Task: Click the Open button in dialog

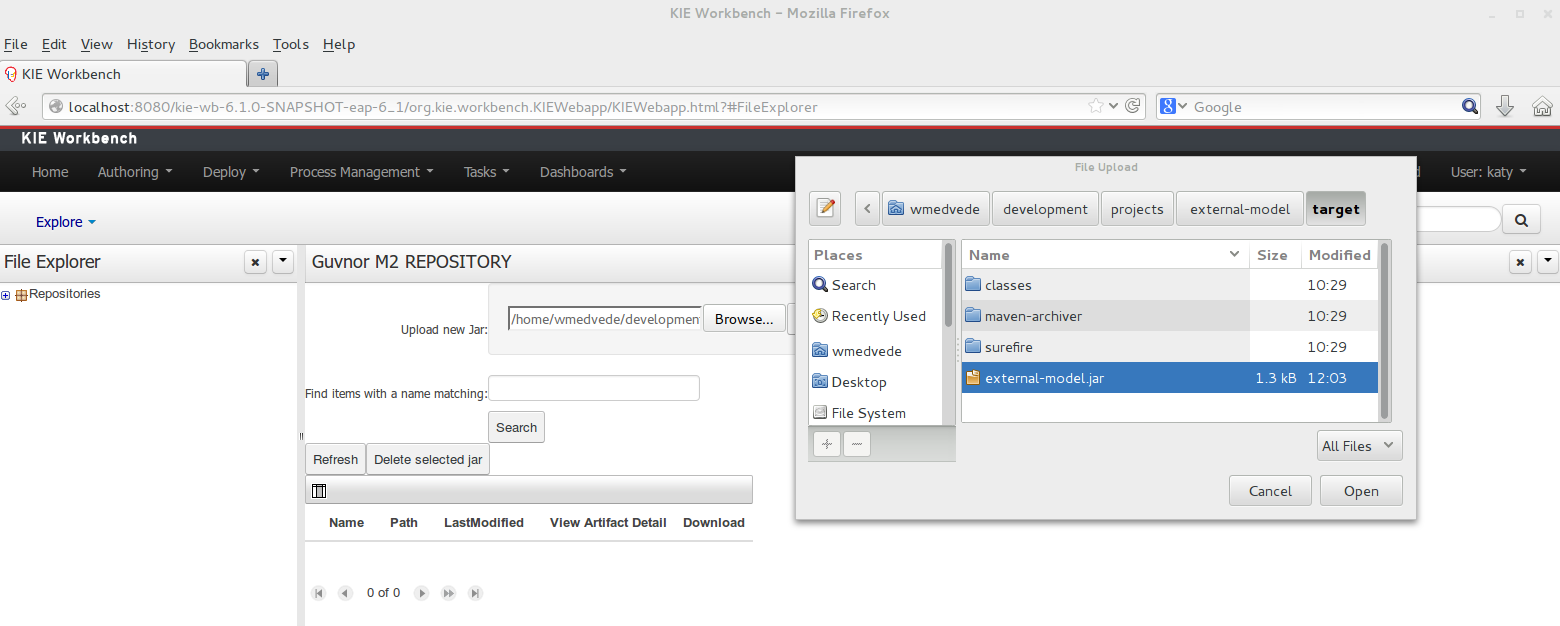Action: click(1360, 491)
